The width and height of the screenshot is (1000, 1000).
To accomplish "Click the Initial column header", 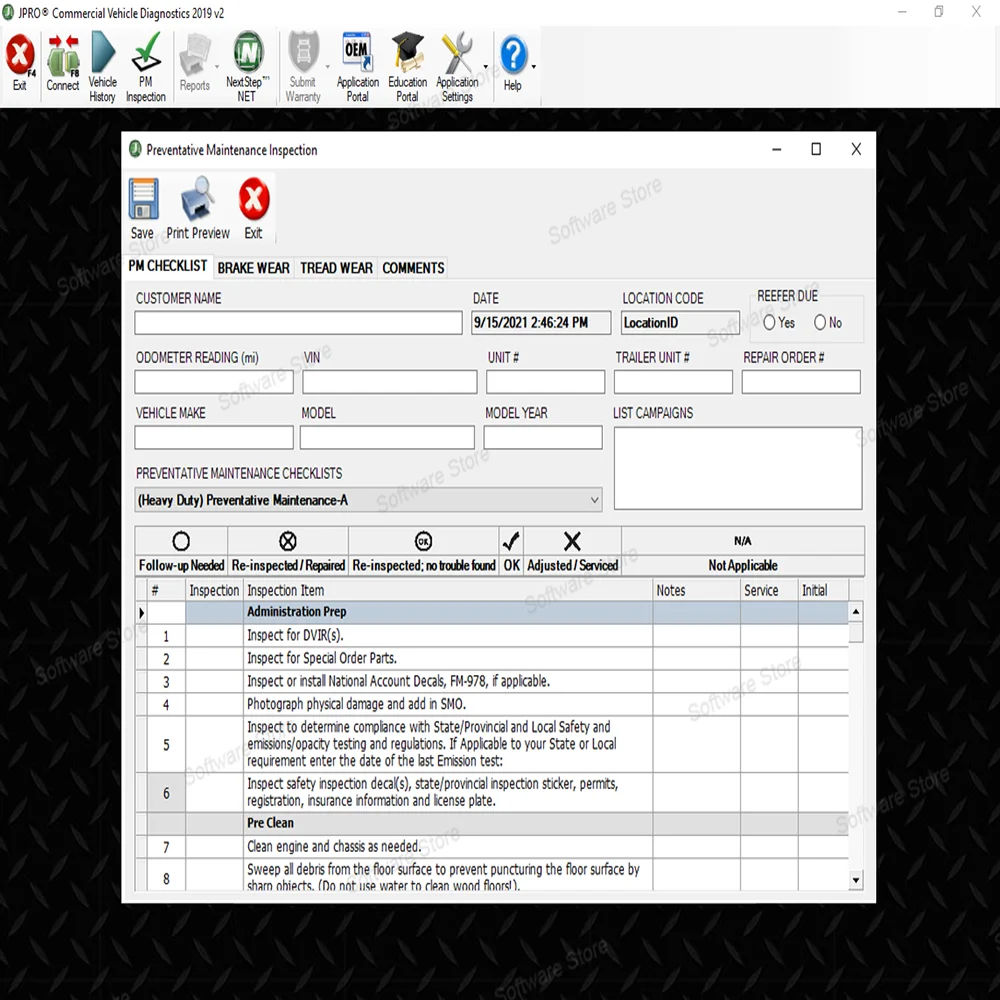I will point(823,591).
